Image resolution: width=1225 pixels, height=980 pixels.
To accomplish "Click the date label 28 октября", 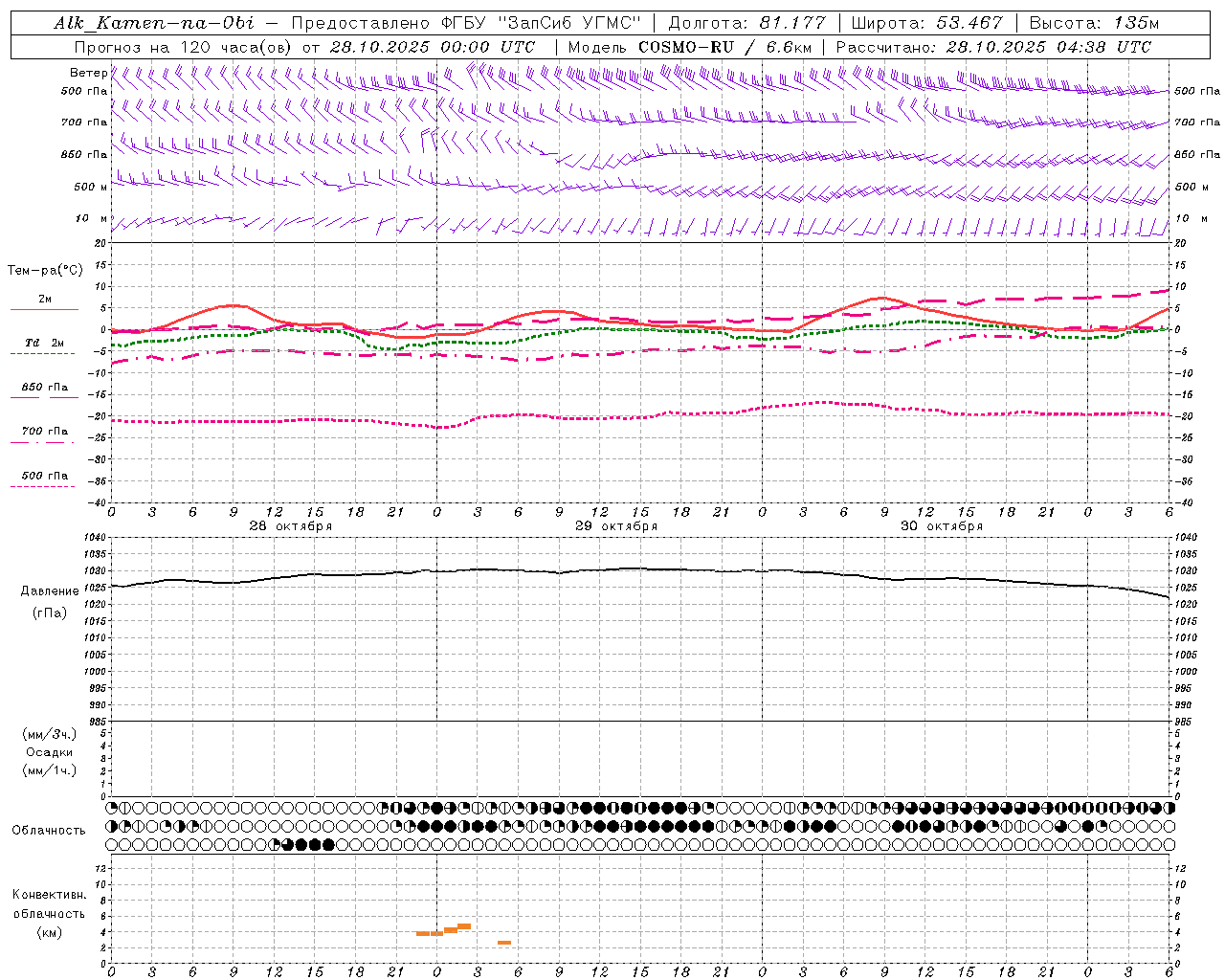I will (x=291, y=526).
